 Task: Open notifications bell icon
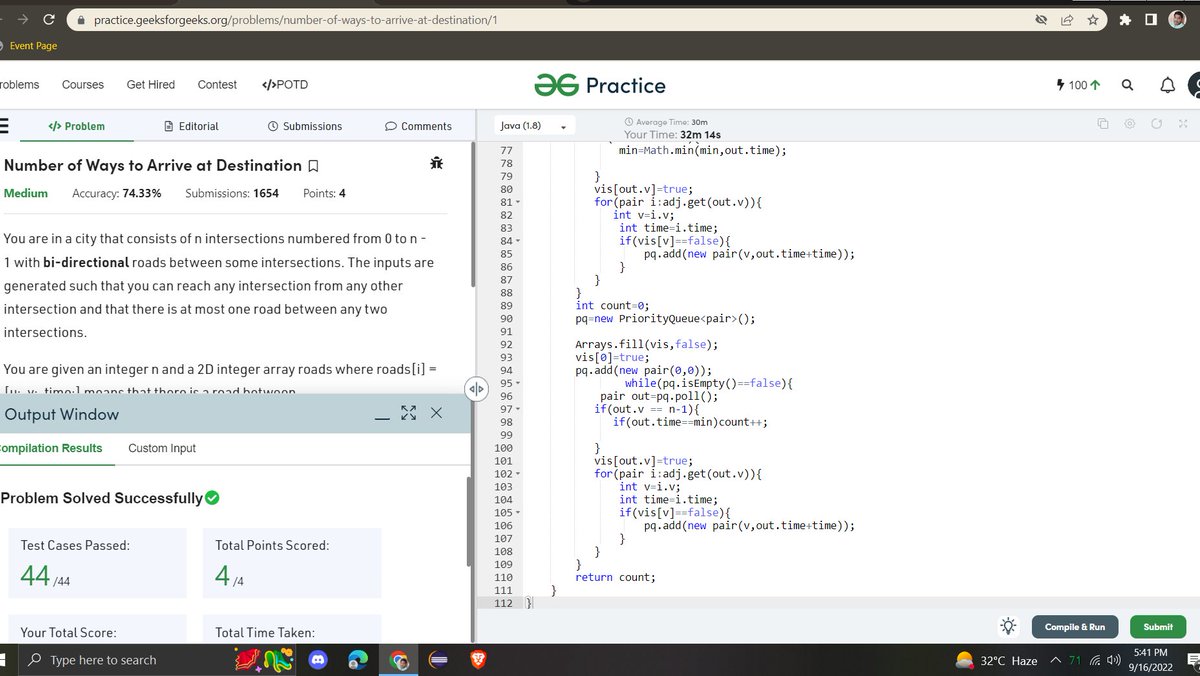point(1166,85)
